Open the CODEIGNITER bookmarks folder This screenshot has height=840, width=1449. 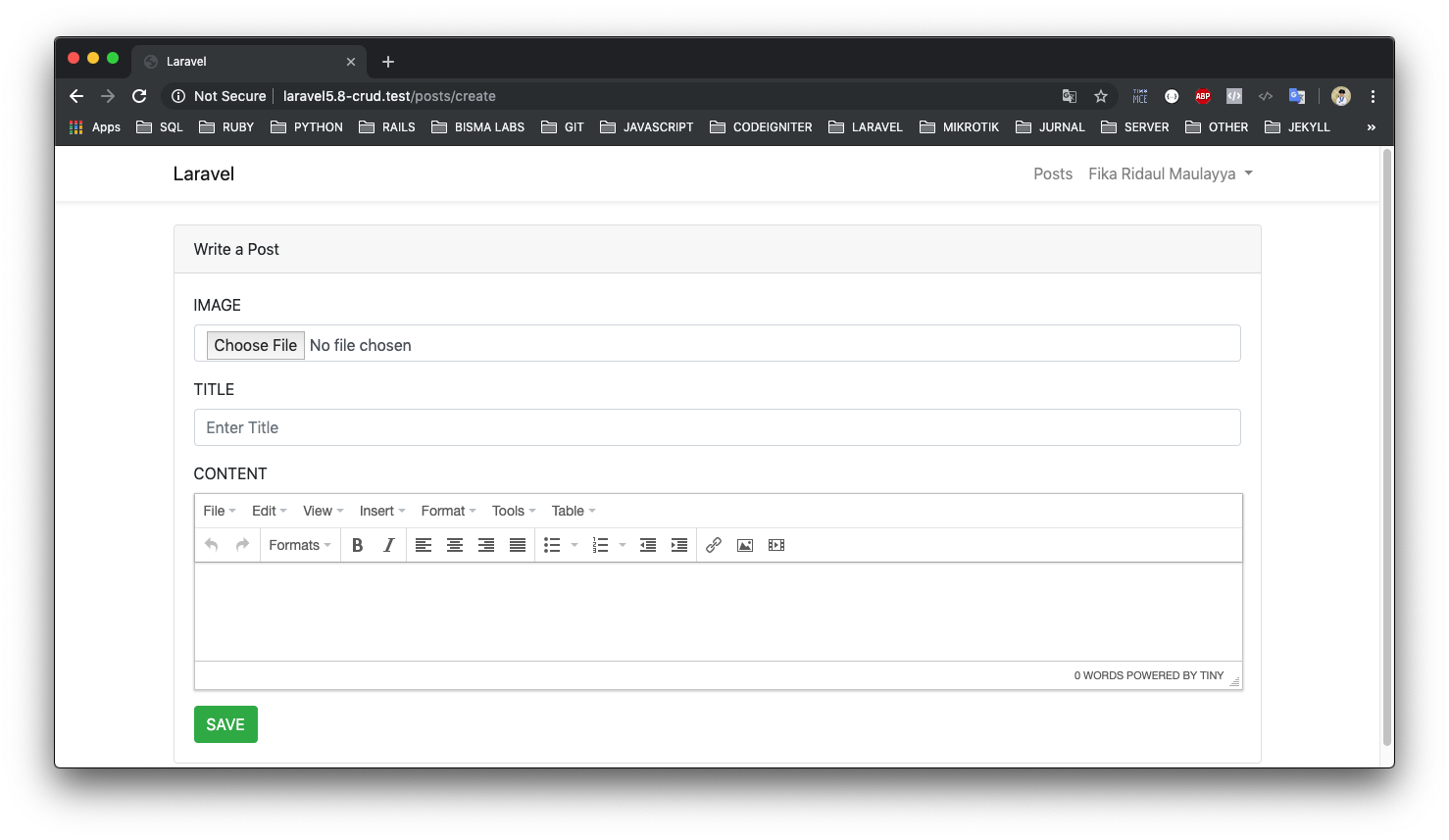pos(762,127)
